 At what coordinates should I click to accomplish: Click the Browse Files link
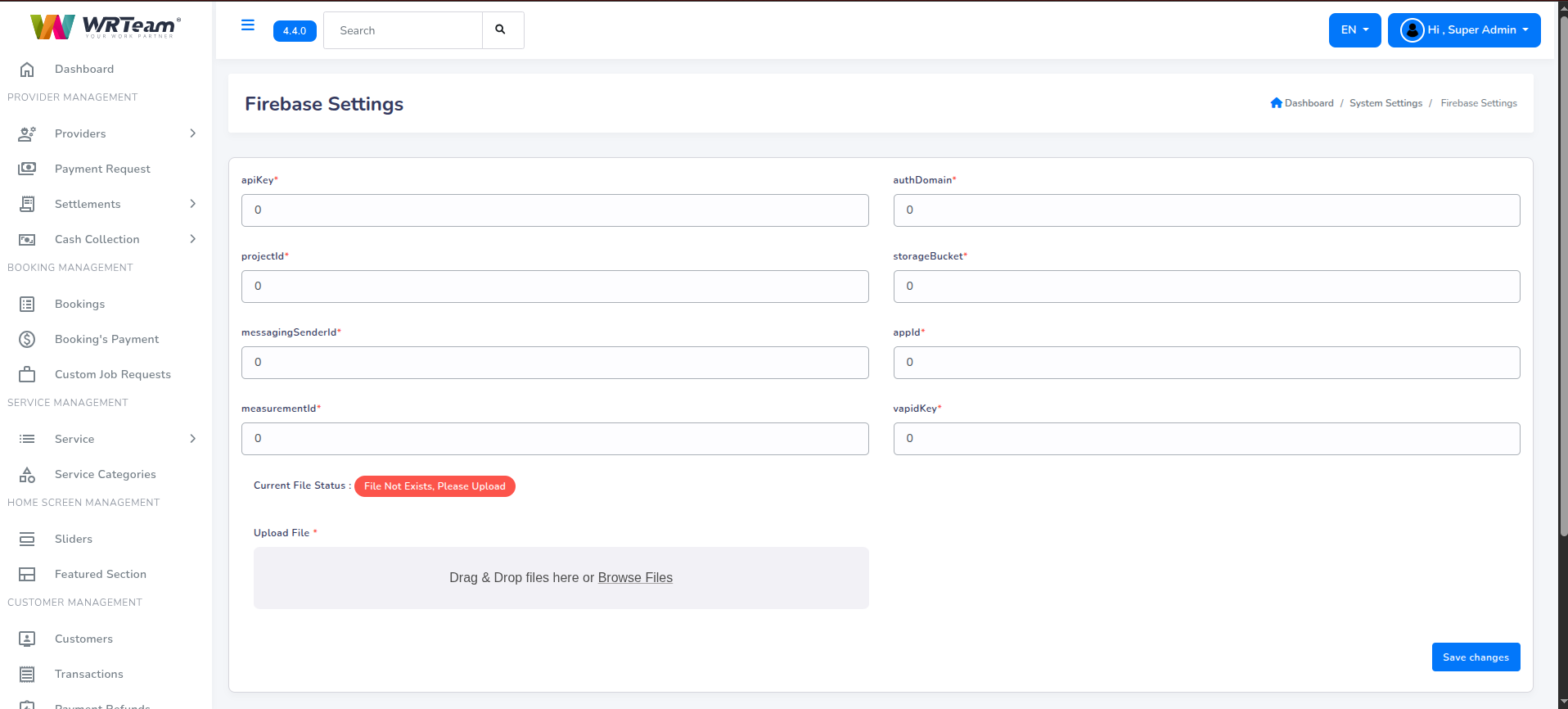coord(635,578)
